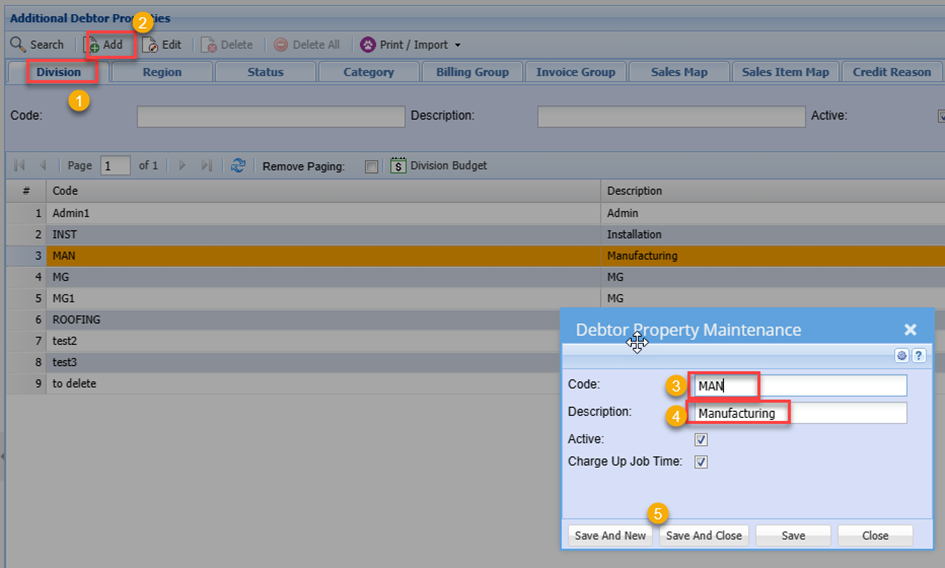Click Save And Close button
The image size is (945, 568).
point(704,535)
